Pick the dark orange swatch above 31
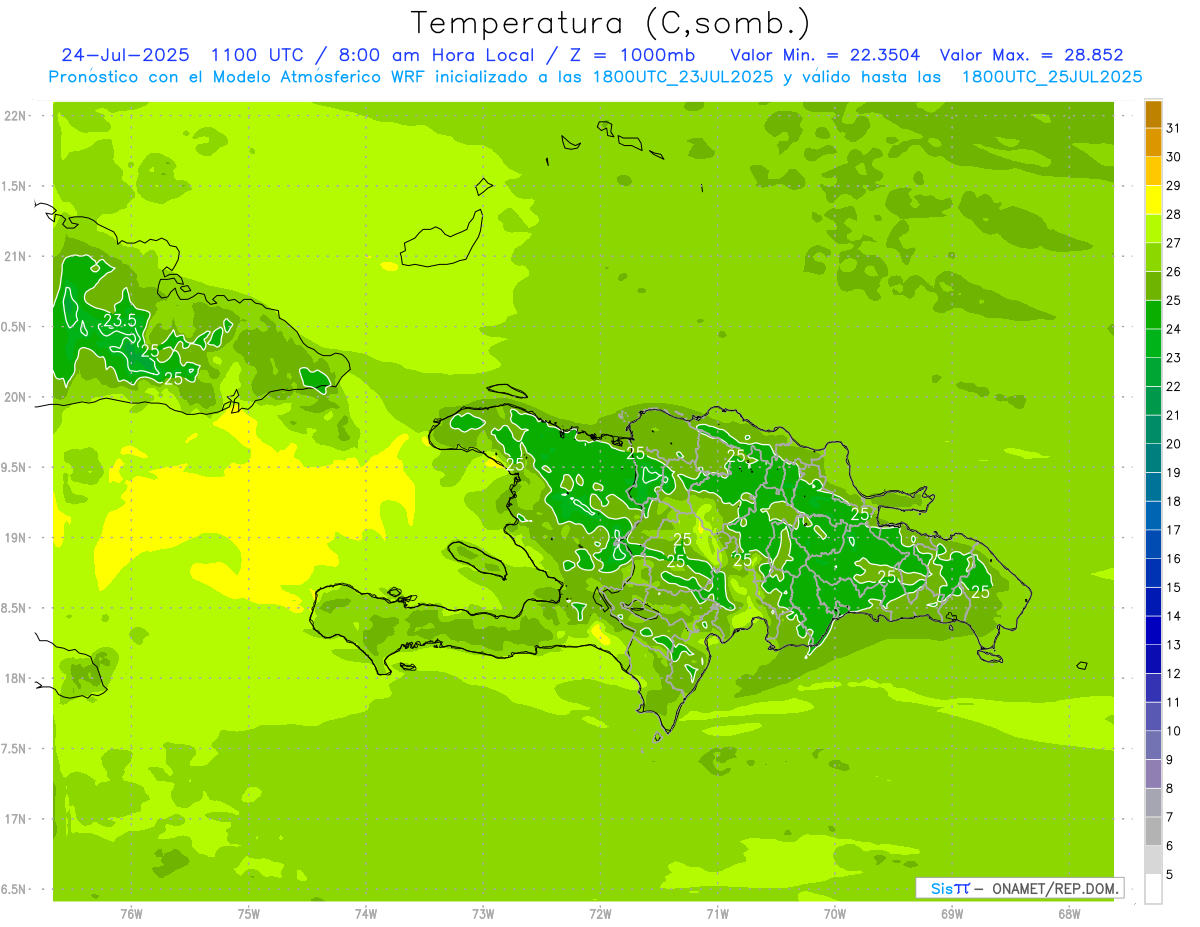 [1153, 114]
